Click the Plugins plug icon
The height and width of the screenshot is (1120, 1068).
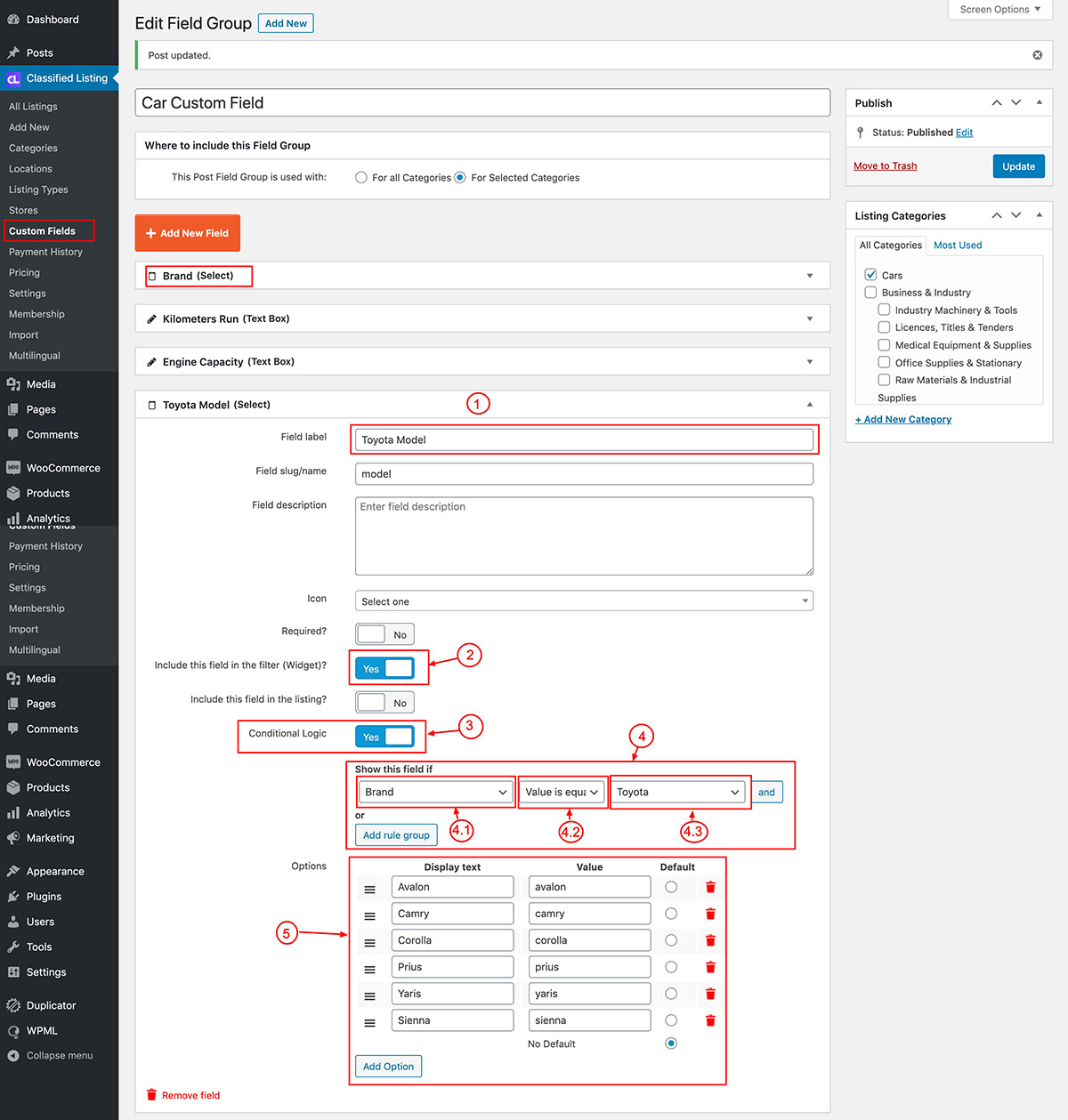pos(13,897)
